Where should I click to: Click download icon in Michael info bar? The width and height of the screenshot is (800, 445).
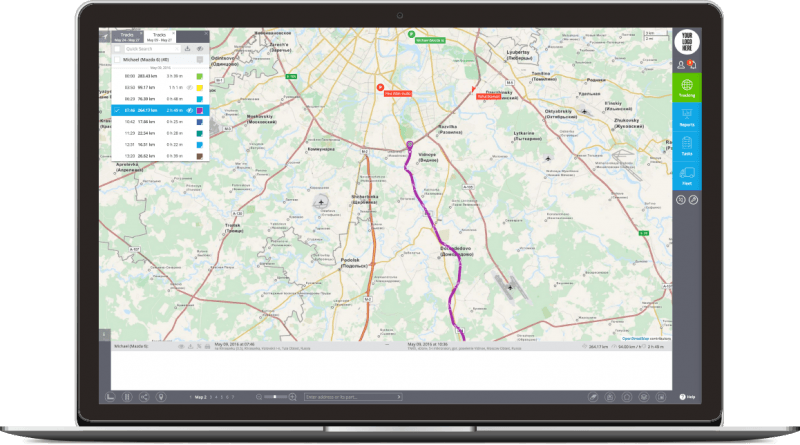click(190, 347)
